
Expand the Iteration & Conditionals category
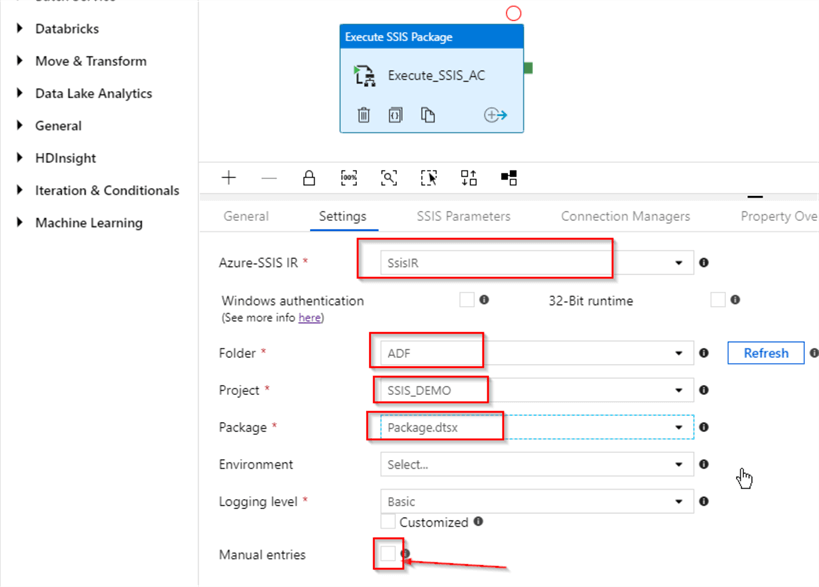107,190
